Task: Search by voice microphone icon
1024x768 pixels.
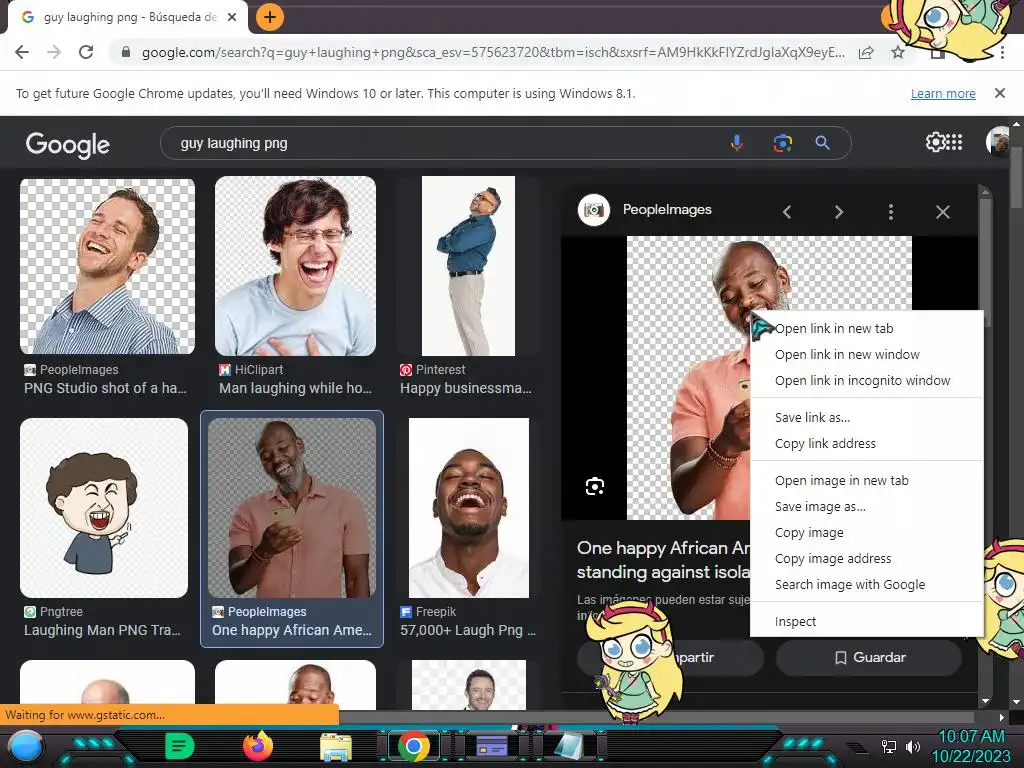Action: tap(737, 142)
